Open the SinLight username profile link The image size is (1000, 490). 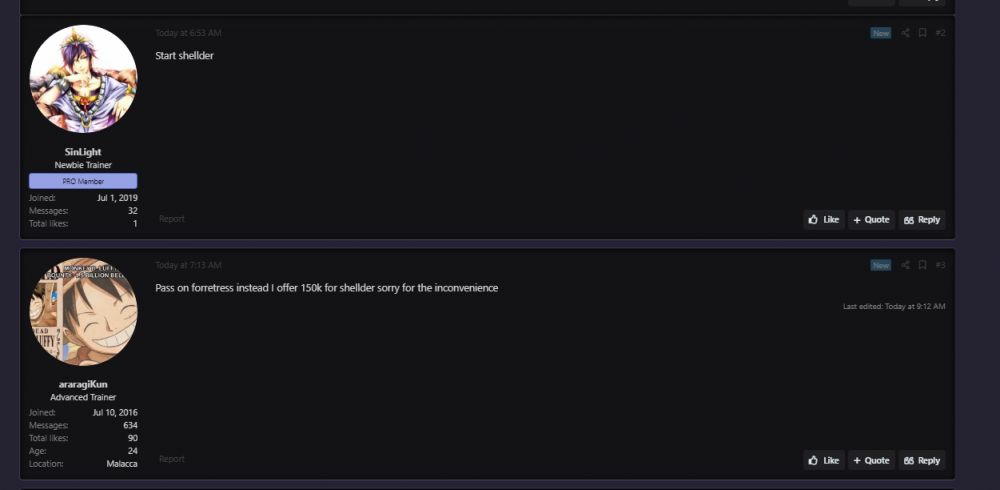pyautogui.click(x=83, y=152)
